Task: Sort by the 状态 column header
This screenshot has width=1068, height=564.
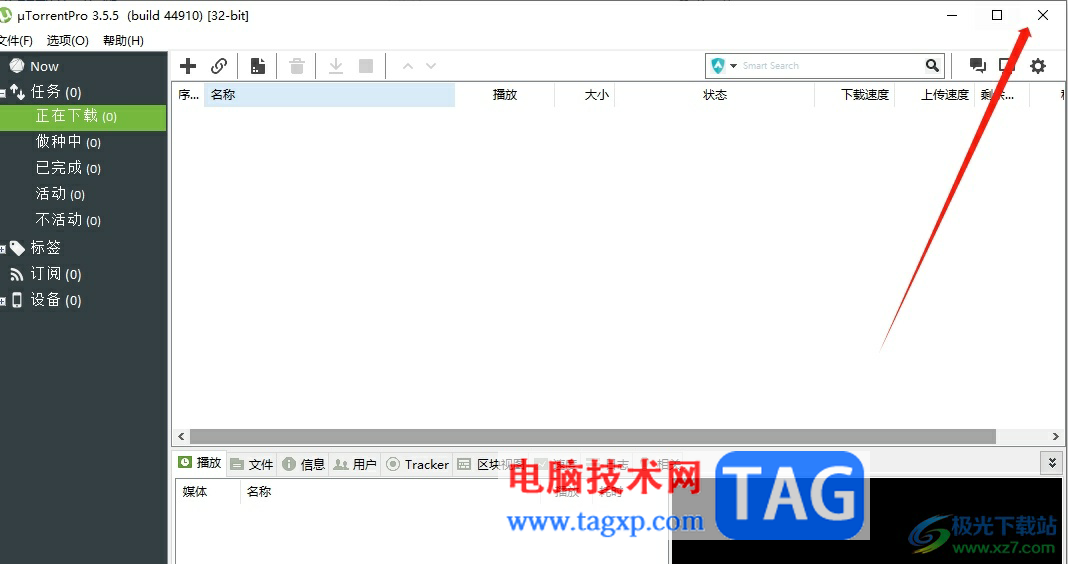Action: [x=714, y=95]
